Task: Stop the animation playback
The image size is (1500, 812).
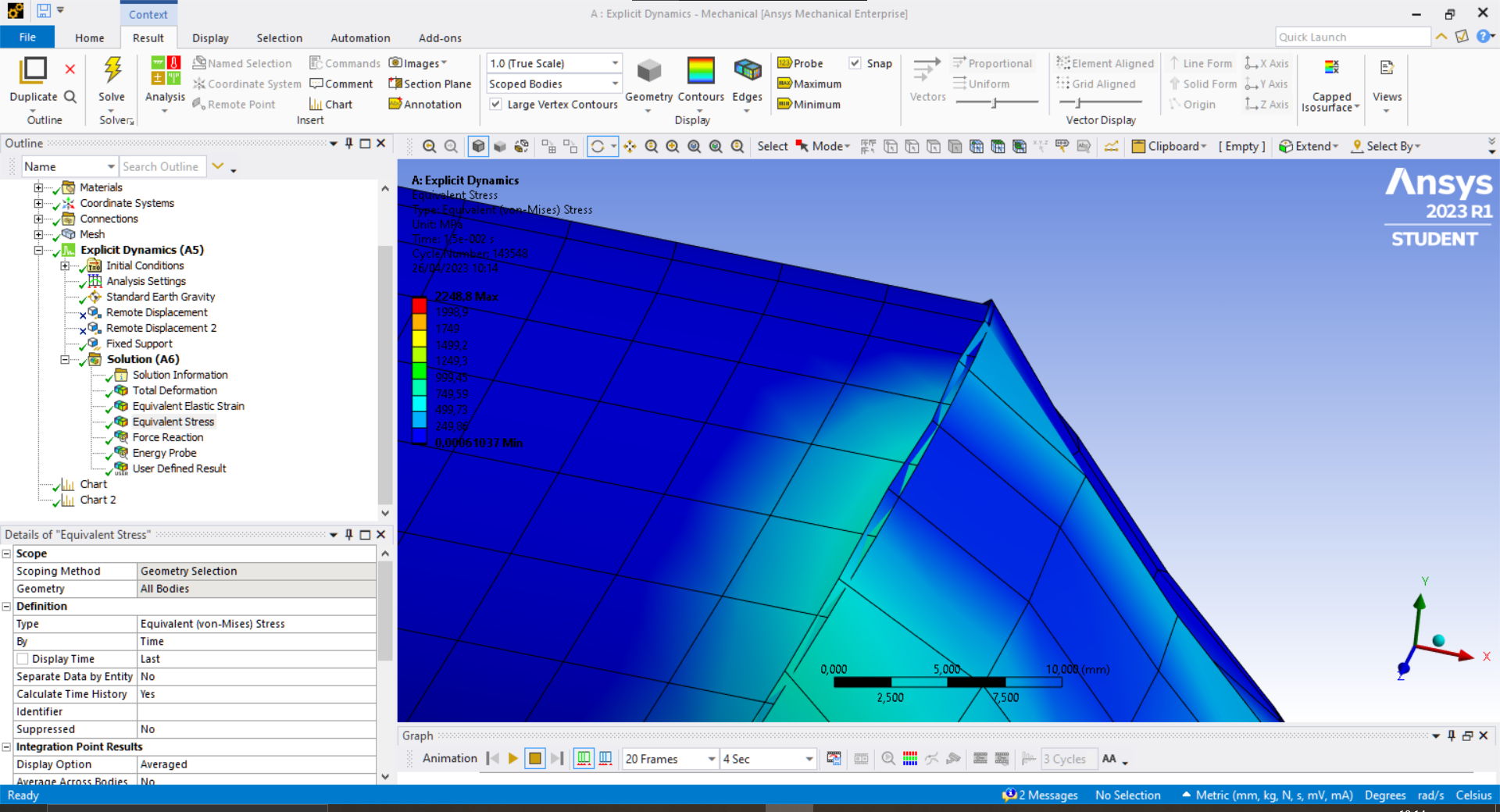Action: click(534, 758)
